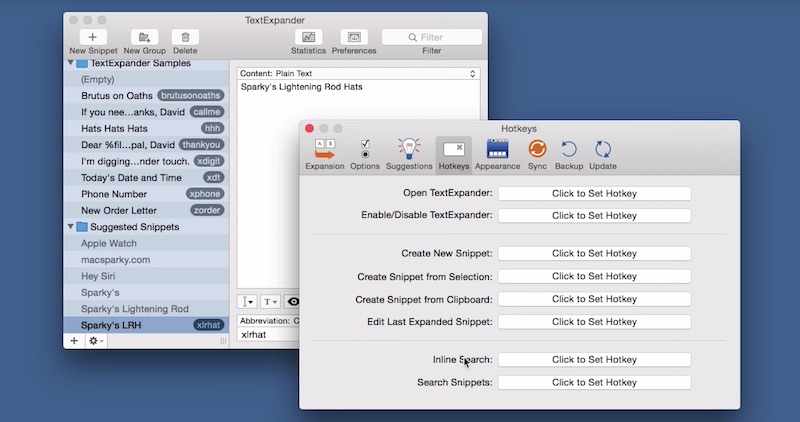Select the thankyou snippet row
Viewport: 800px width, 422px height.
tap(146, 144)
